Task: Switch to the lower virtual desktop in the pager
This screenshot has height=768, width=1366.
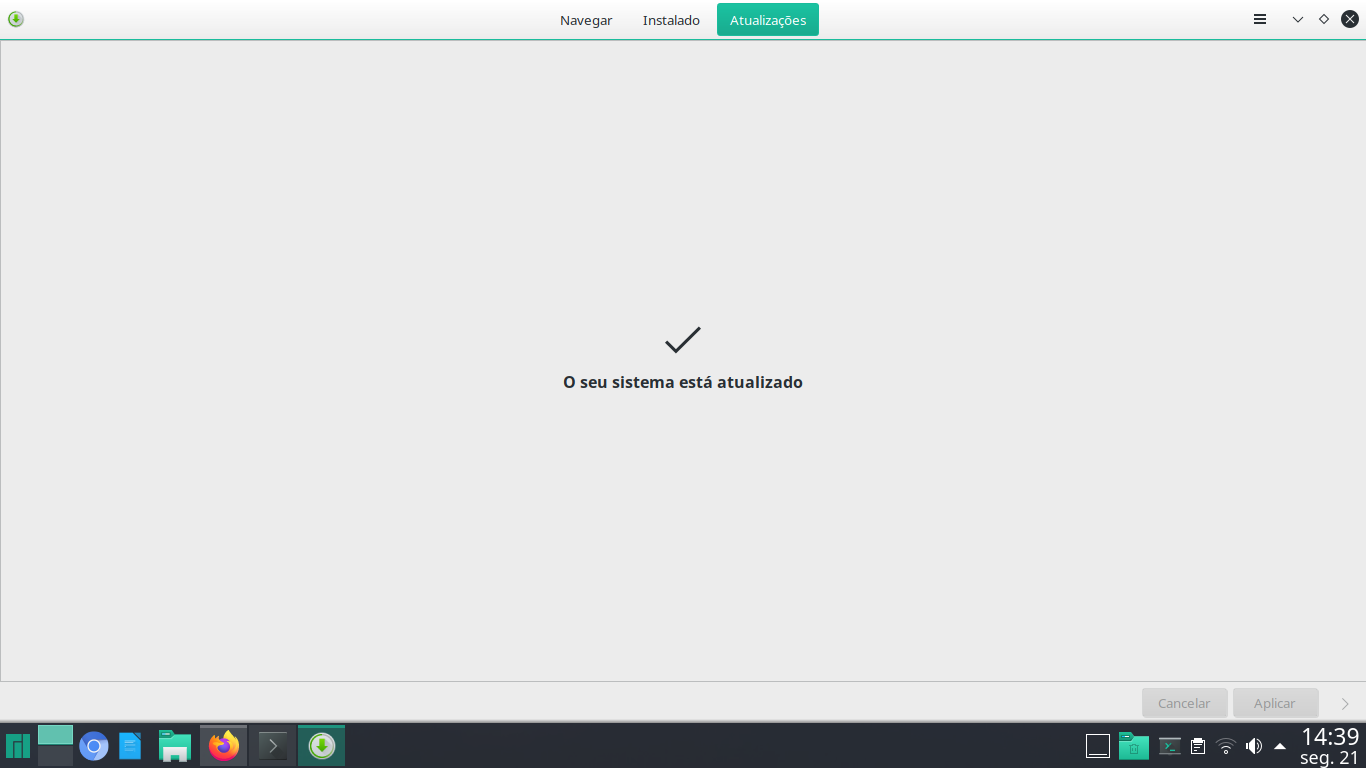Action: pyautogui.click(x=55, y=756)
